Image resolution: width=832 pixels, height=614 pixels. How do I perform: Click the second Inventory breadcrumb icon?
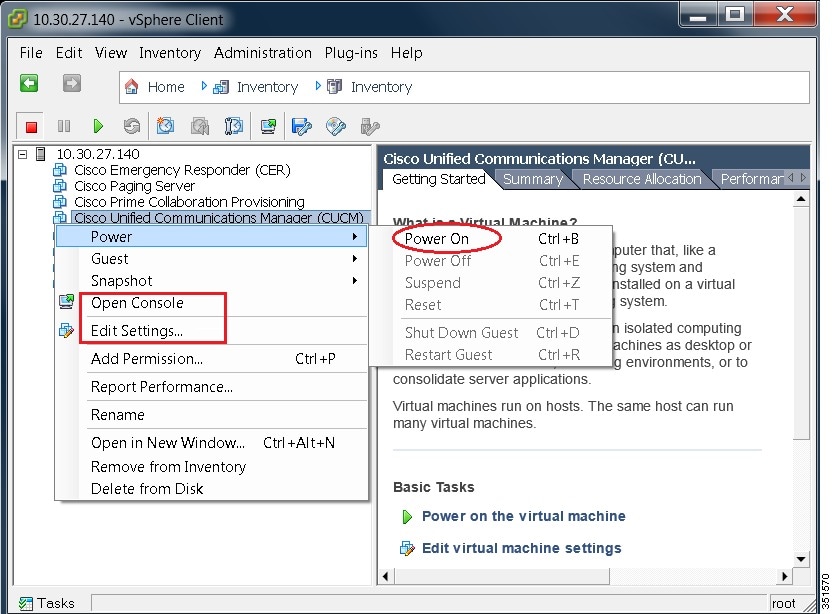334,86
